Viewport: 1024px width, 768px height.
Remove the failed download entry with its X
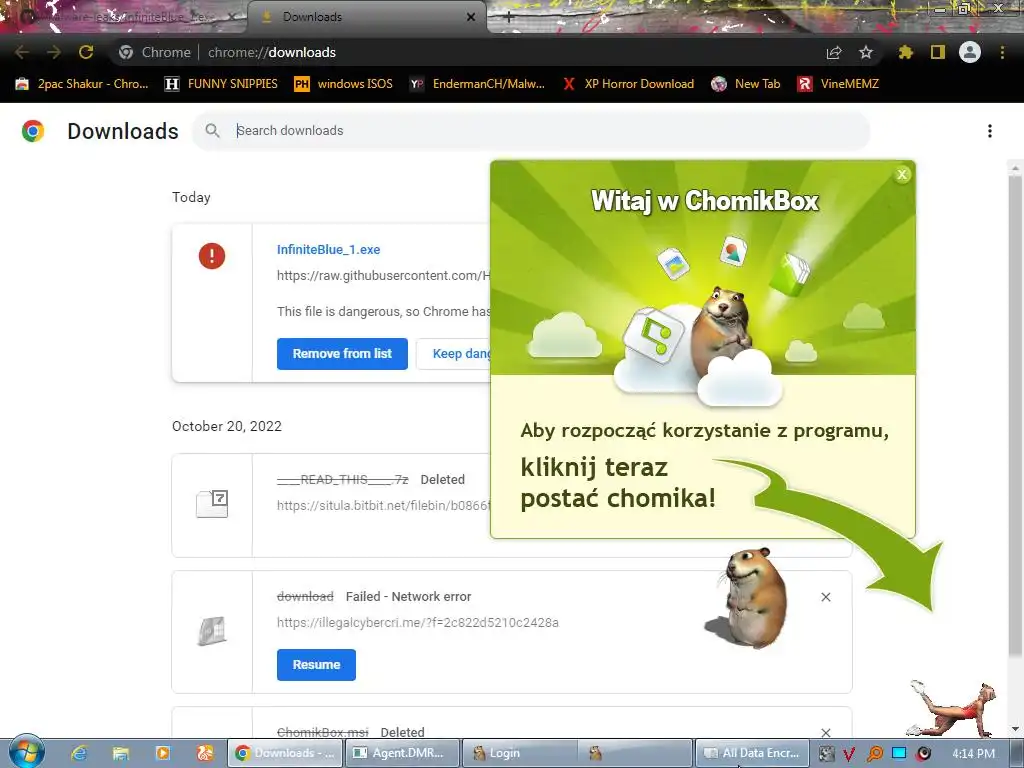point(826,597)
